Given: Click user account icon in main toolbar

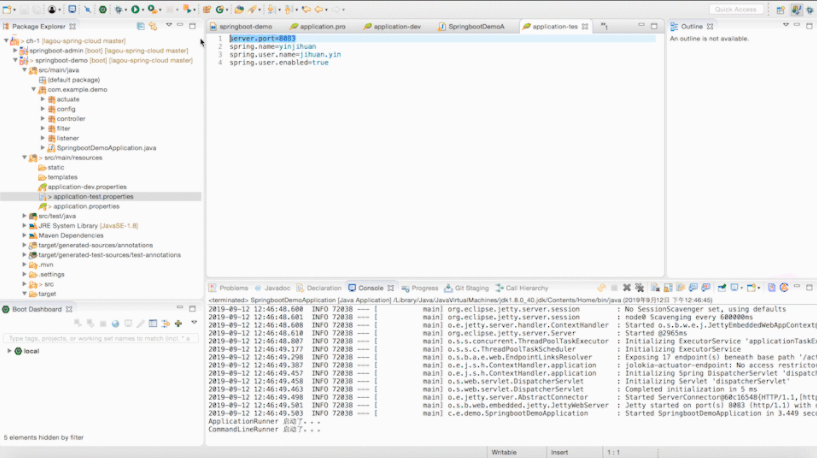Looking at the screenshot, I should (52, 9).
